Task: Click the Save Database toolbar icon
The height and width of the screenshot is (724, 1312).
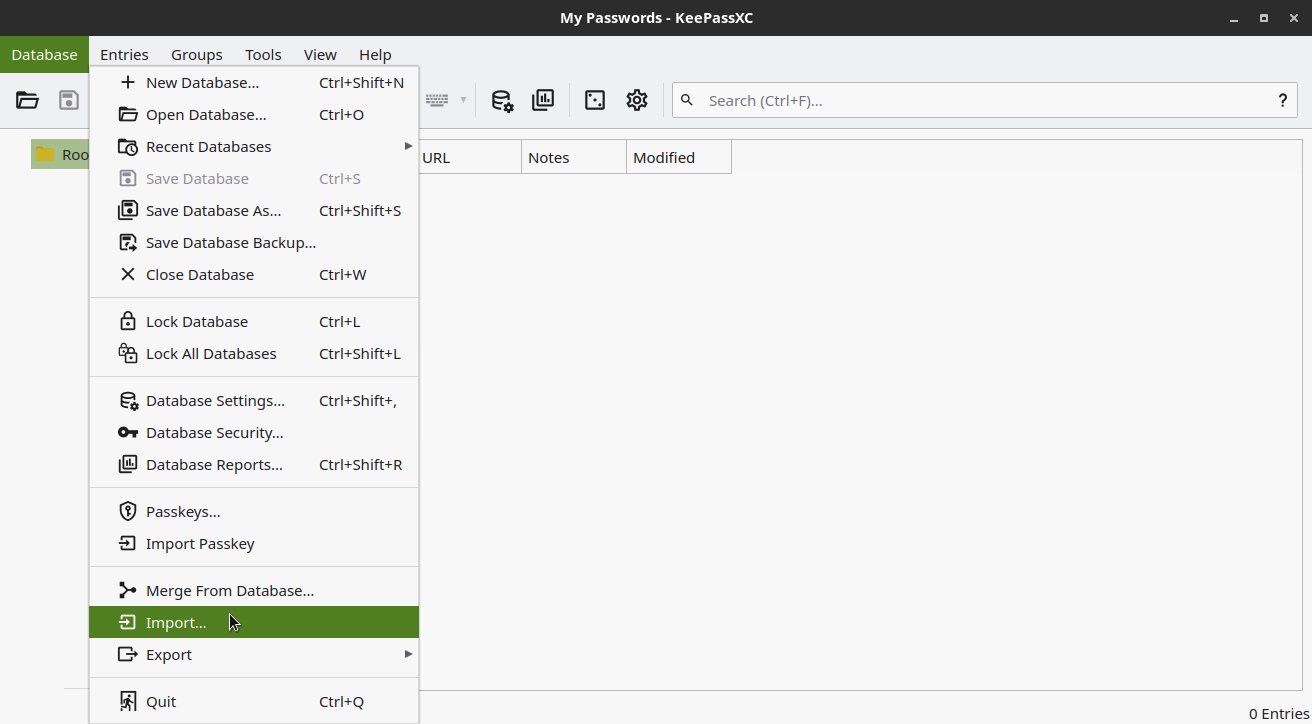Action: (x=68, y=100)
